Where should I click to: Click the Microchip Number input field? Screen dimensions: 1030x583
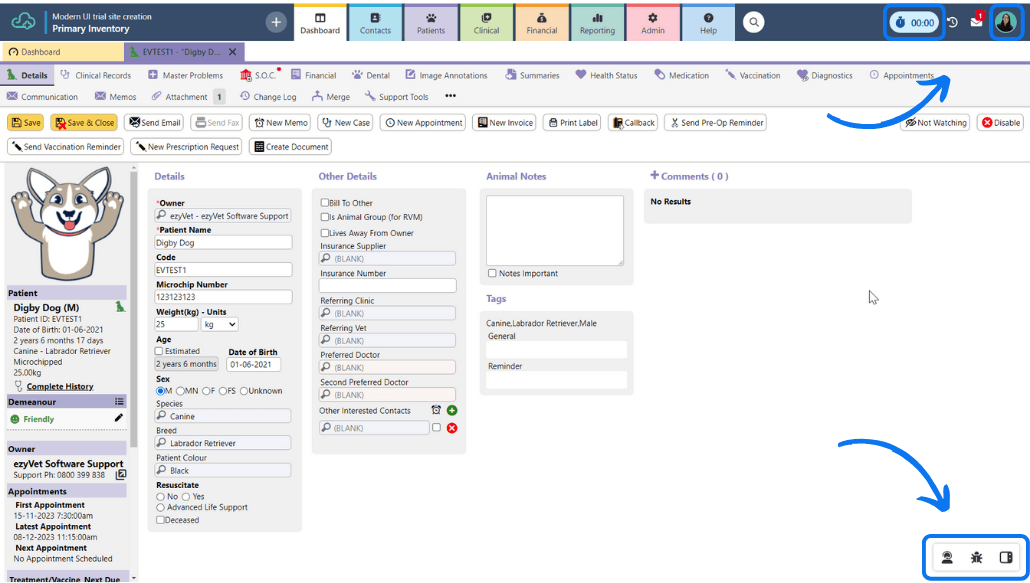[x=223, y=297]
